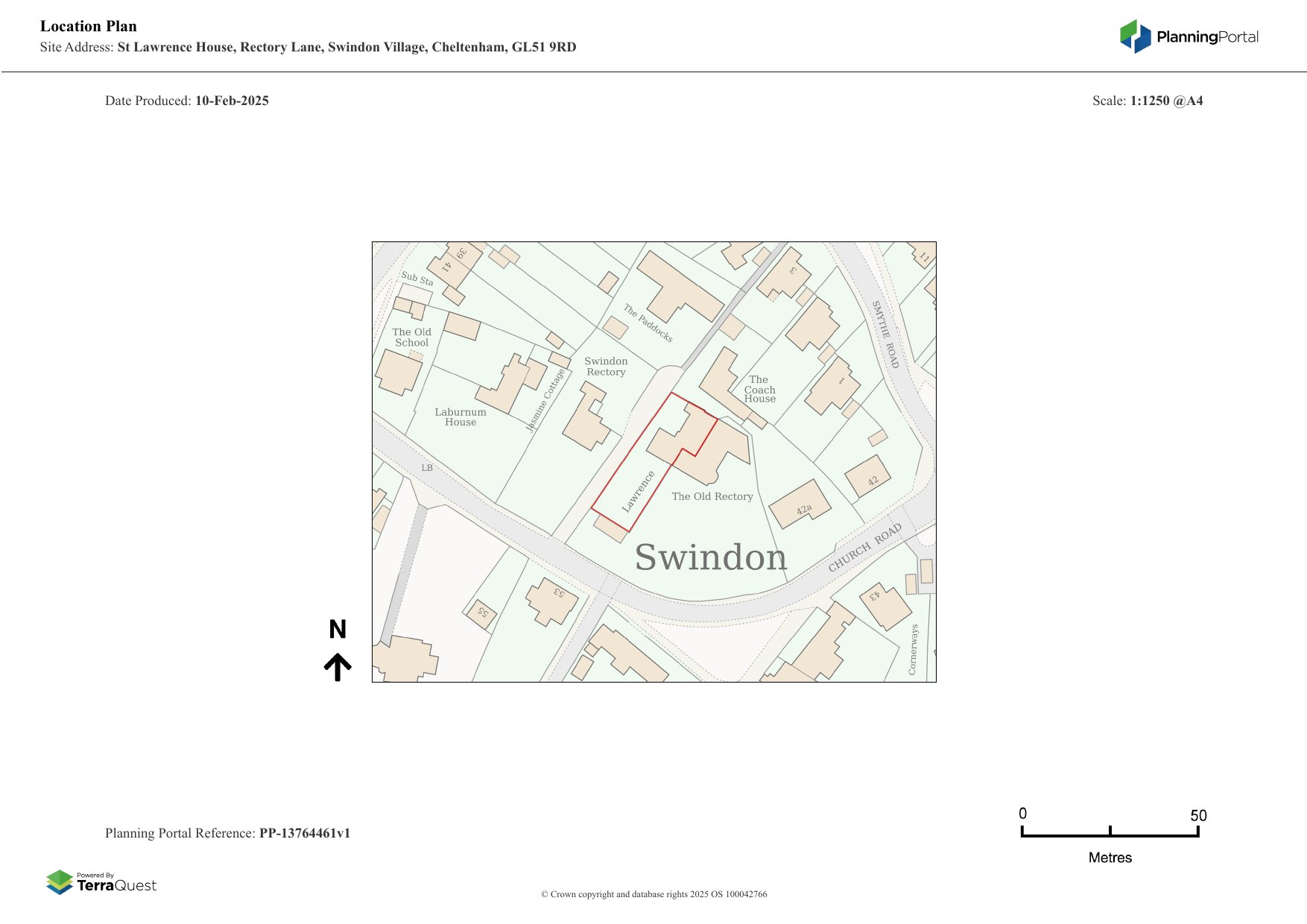Click the building numbered 42a
Screen dimensions: 1307x924
point(800,504)
